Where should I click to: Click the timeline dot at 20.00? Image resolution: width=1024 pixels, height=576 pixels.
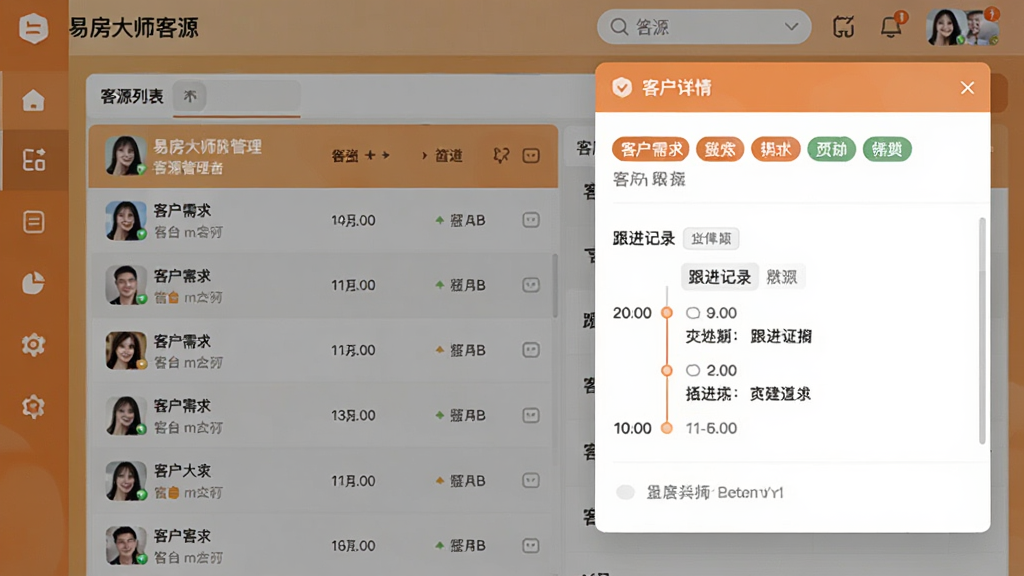pos(667,313)
